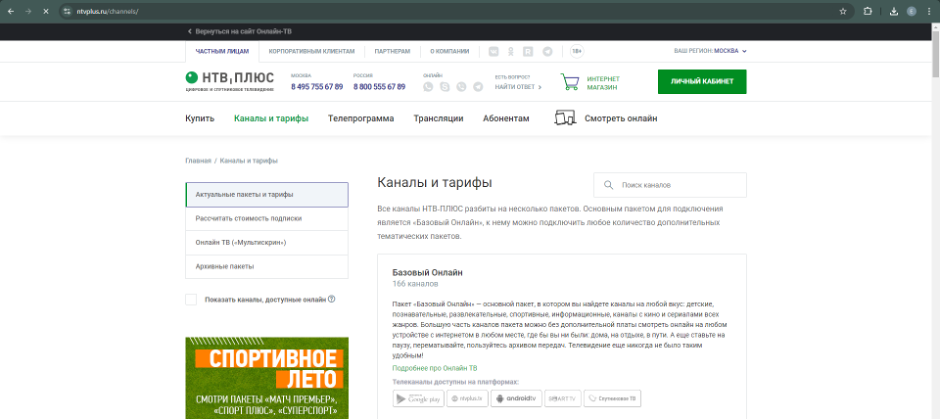The image size is (941, 420).
Task: Click the Russia phone 8 800 555 67 89
Action: click(x=379, y=87)
